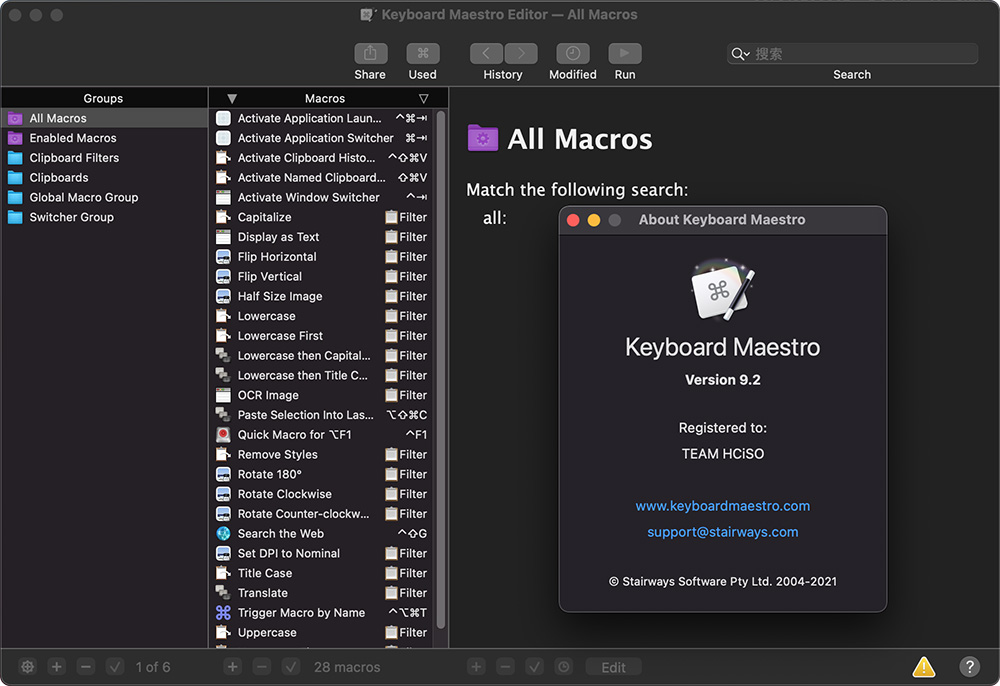This screenshot has height=686, width=1000.
Task: Open the search magnifier options dropdown
Action: coord(740,54)
